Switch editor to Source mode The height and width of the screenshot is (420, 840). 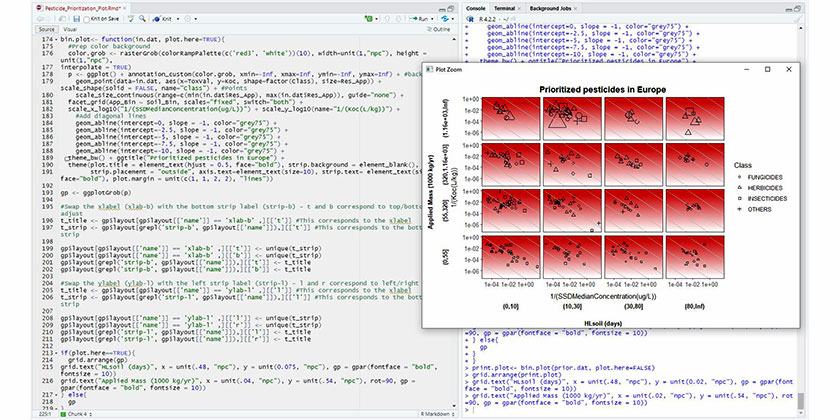click(47, 29)
